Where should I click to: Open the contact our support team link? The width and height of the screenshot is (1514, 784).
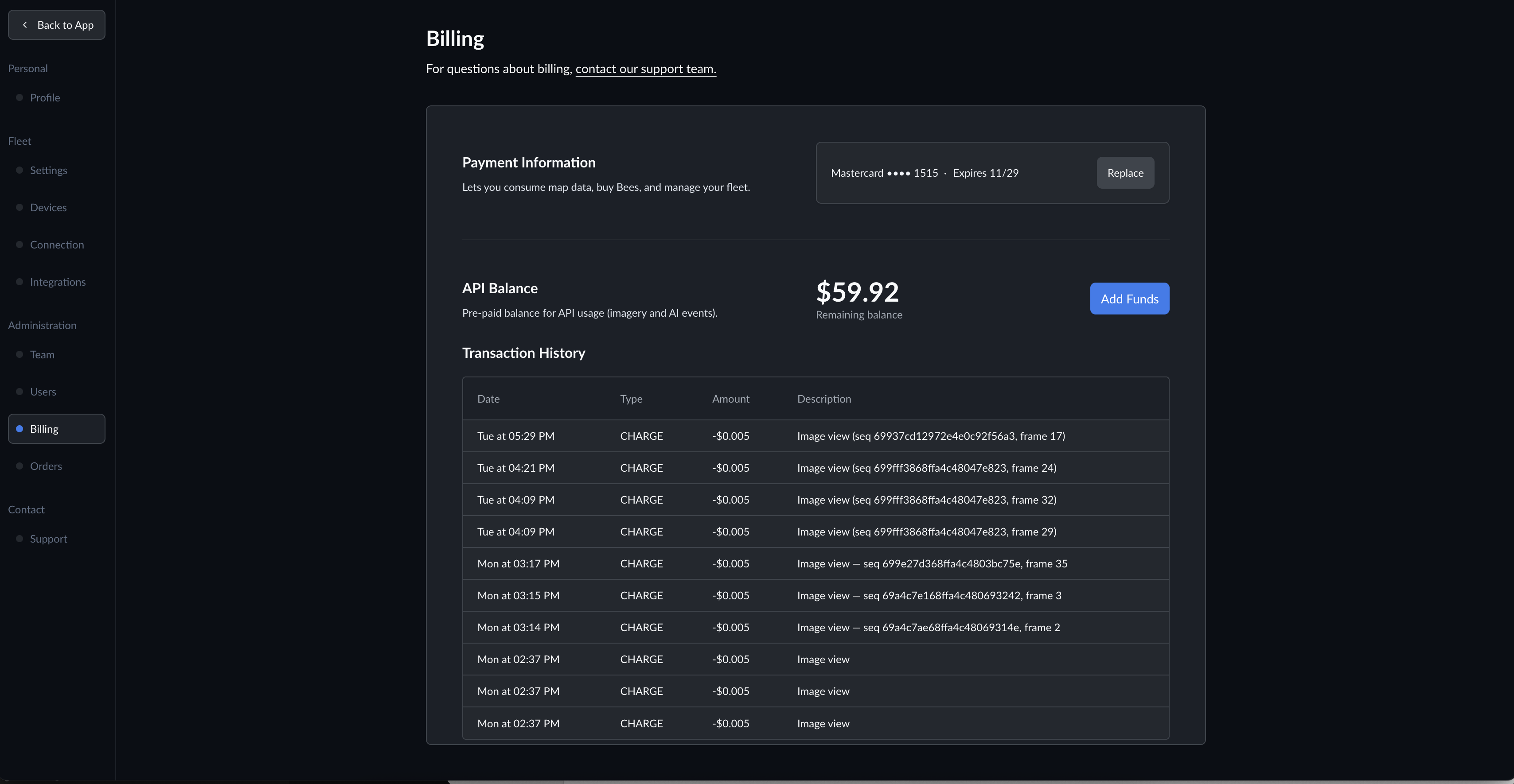(x=645, y=69)
